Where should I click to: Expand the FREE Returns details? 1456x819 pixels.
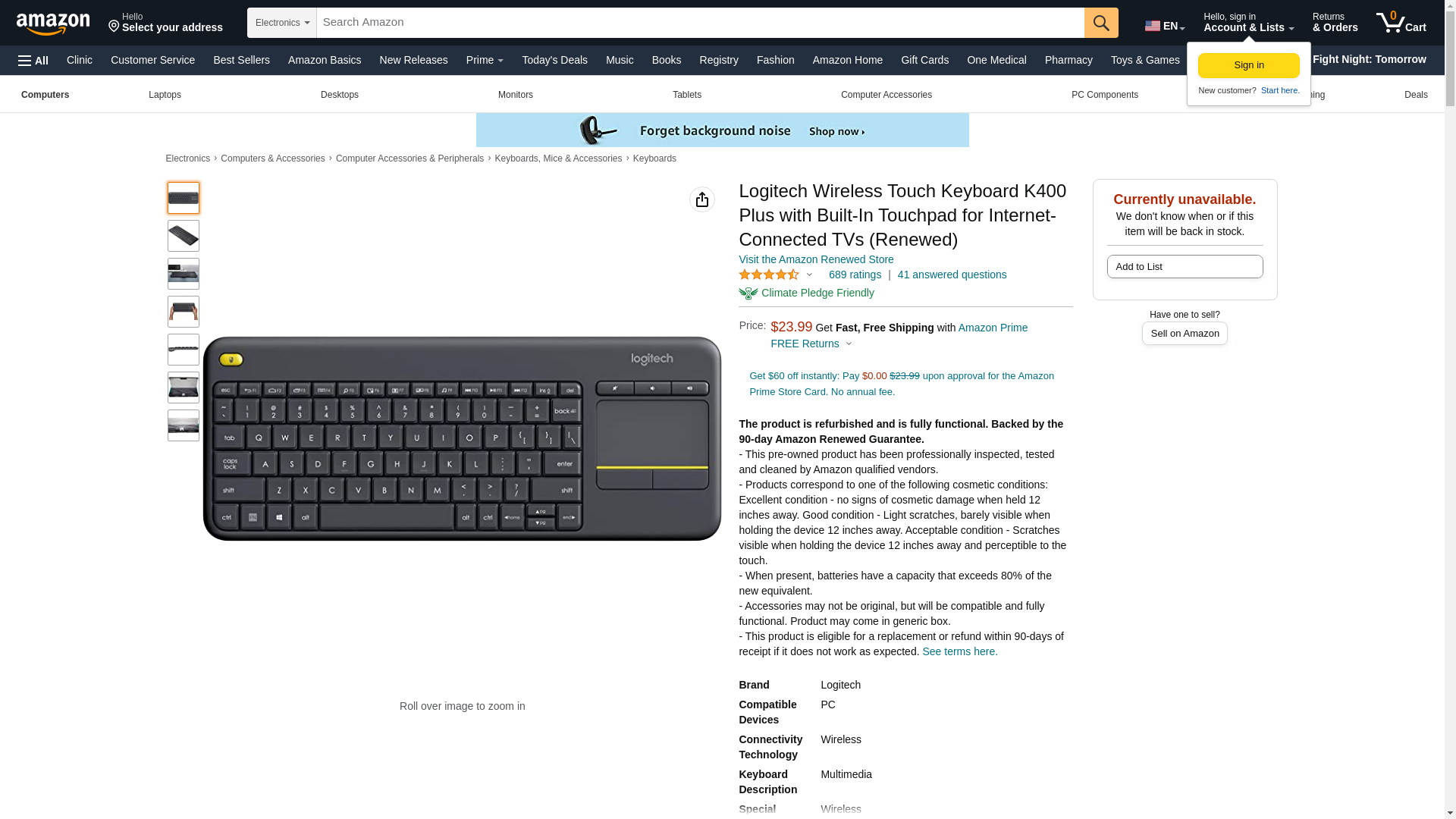point(811,344)
